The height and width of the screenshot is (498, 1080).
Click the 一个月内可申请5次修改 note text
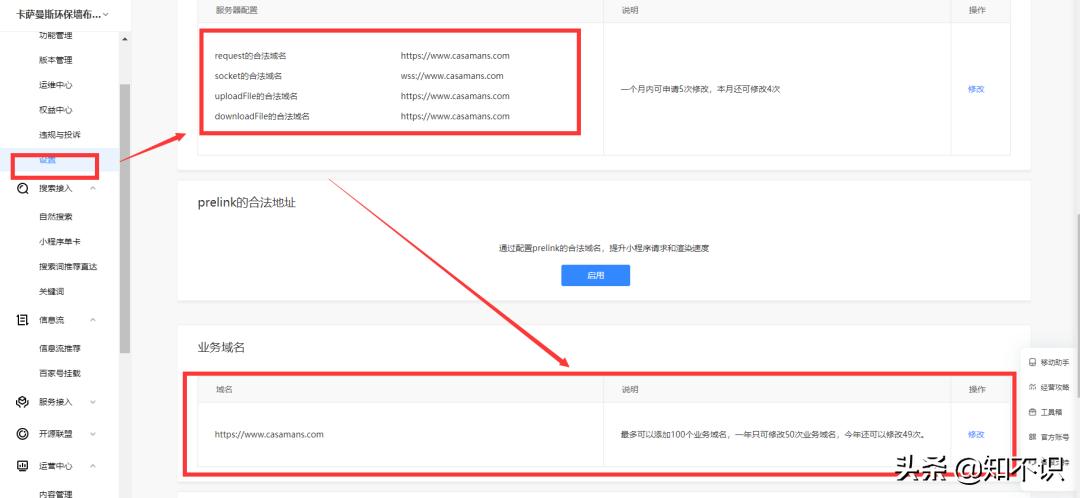pyautogui.click(x=700, y=89)
